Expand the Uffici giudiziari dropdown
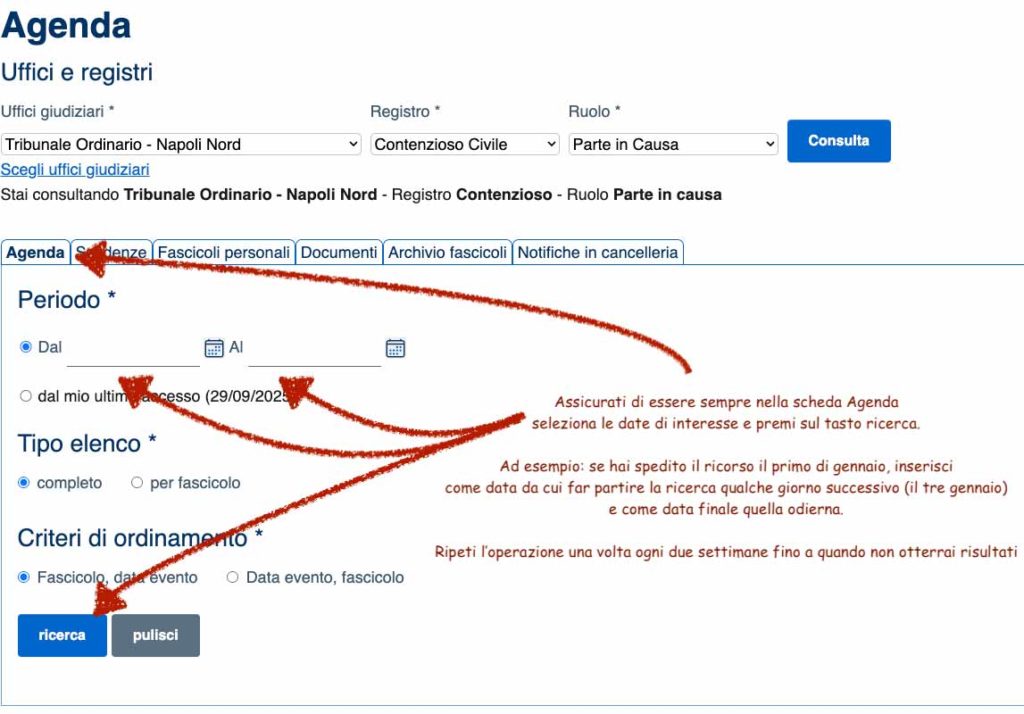Viewport: 1024px width, 714px height. click(181, 144)
